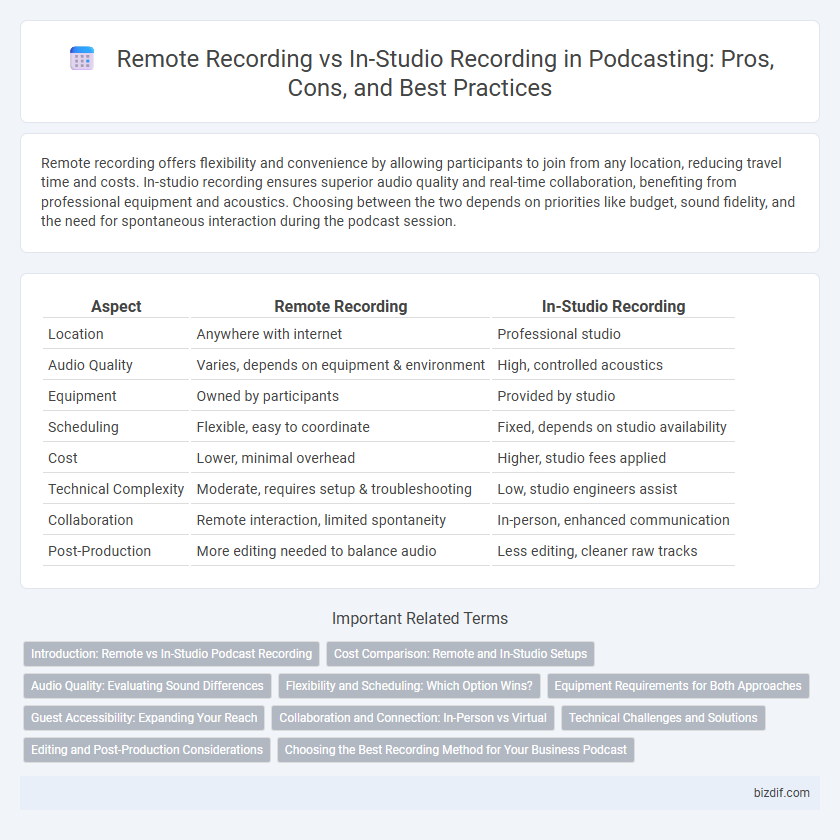The width and height of the screenshot is (840, 840).
Task: Open 'Audio Quality: Evaluating Sound Differences' tag
Action: 147,686
